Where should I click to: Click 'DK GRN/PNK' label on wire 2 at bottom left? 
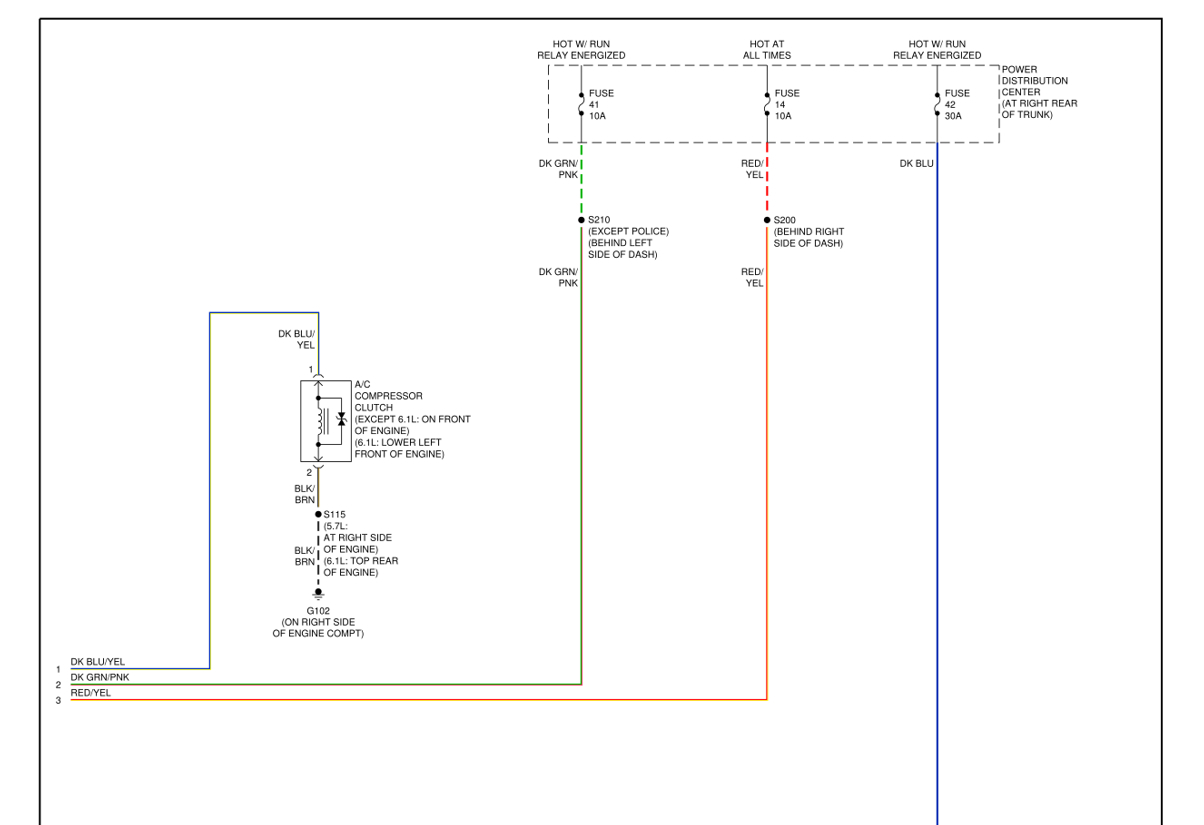tap(99, 677)
